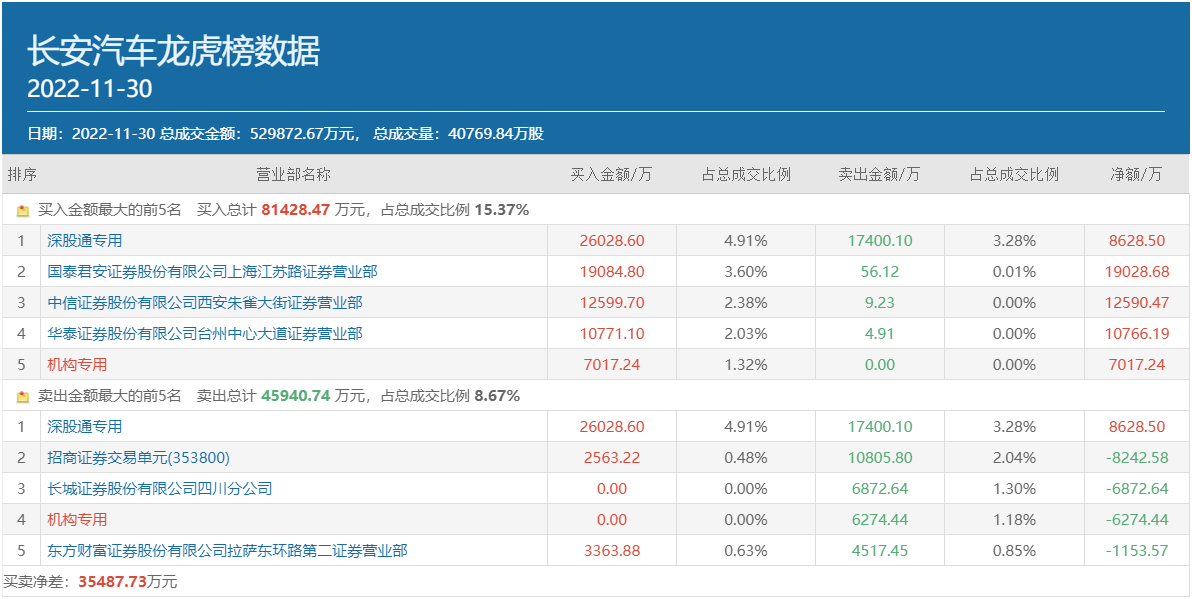The image size is (1192, 599).
Task: Open 华泰证券台州中心大道证券营业部 link
Action: point(204,333)
